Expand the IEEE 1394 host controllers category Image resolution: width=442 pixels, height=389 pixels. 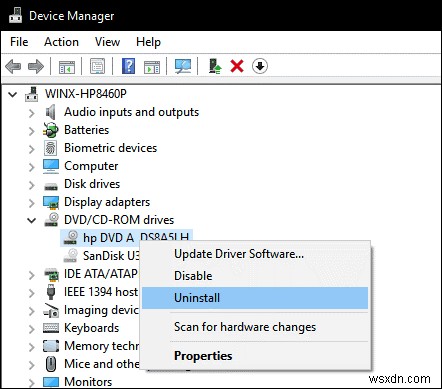point(32,293)
